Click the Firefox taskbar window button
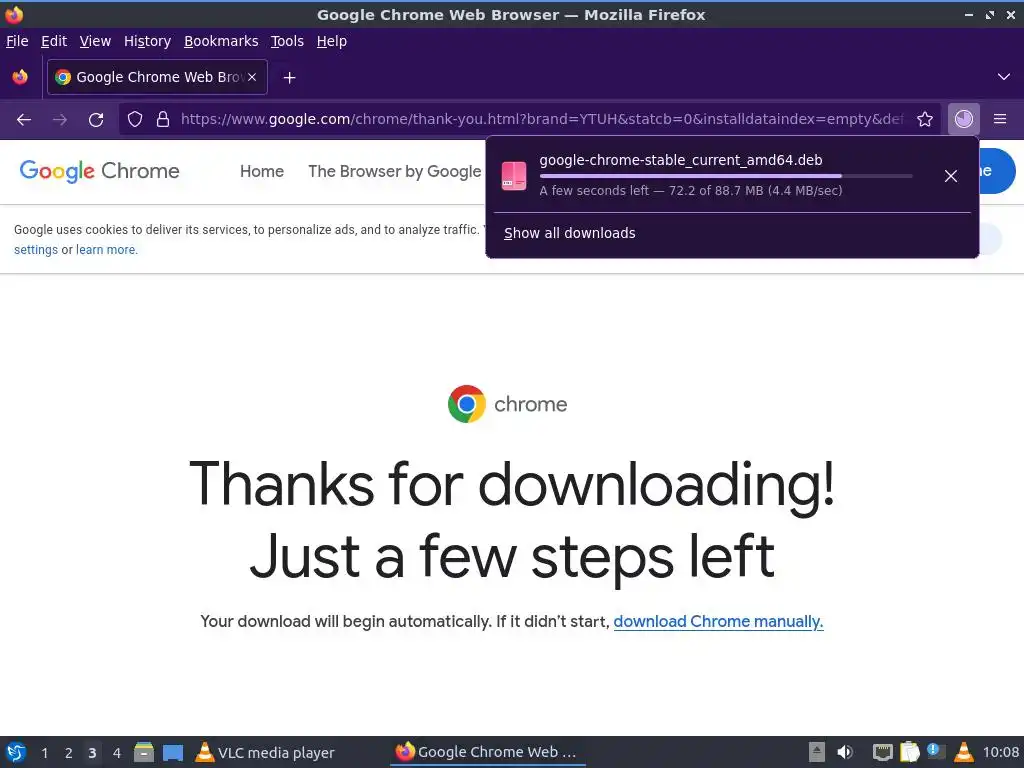1024x768 pixels. [x=487, y=752]
